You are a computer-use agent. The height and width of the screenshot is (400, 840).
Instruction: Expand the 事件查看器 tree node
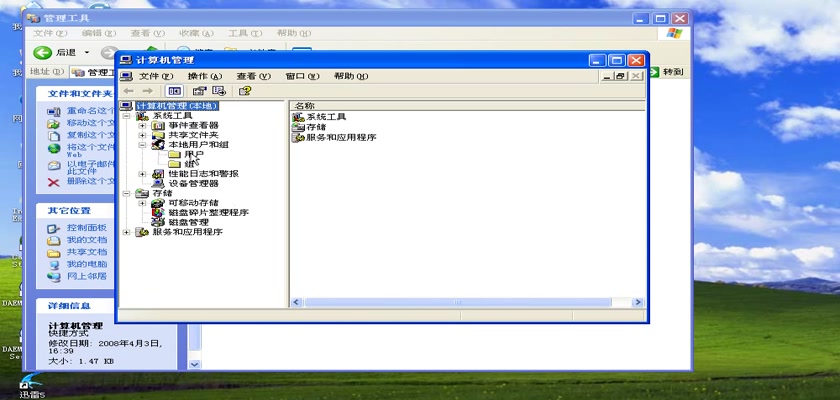click(x=142, y=125)
